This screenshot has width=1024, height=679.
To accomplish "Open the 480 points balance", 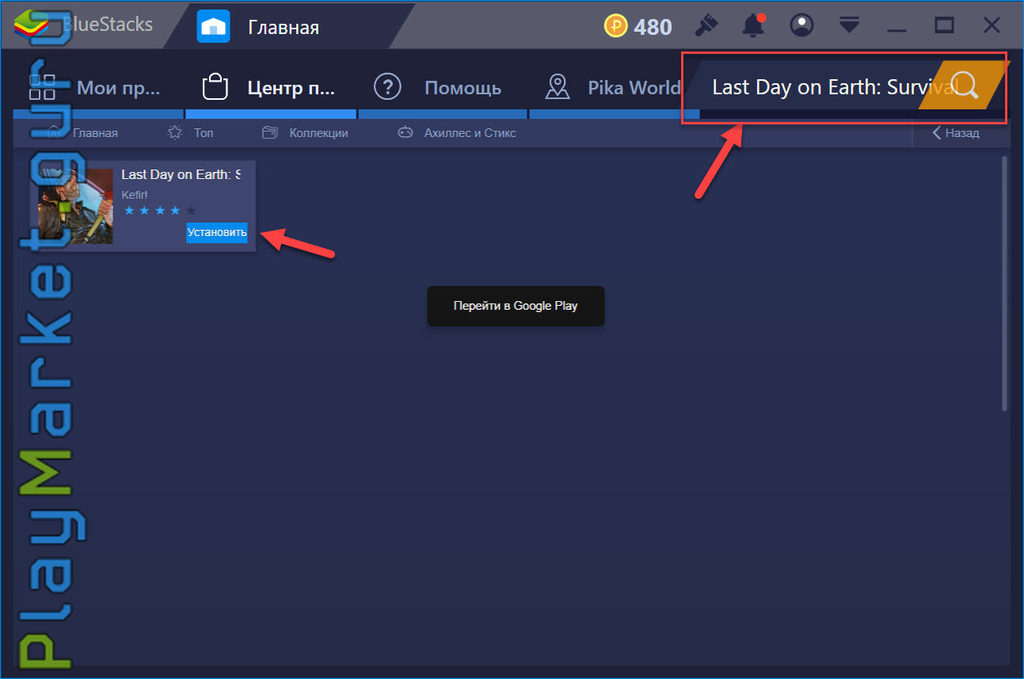I will 652,27.
